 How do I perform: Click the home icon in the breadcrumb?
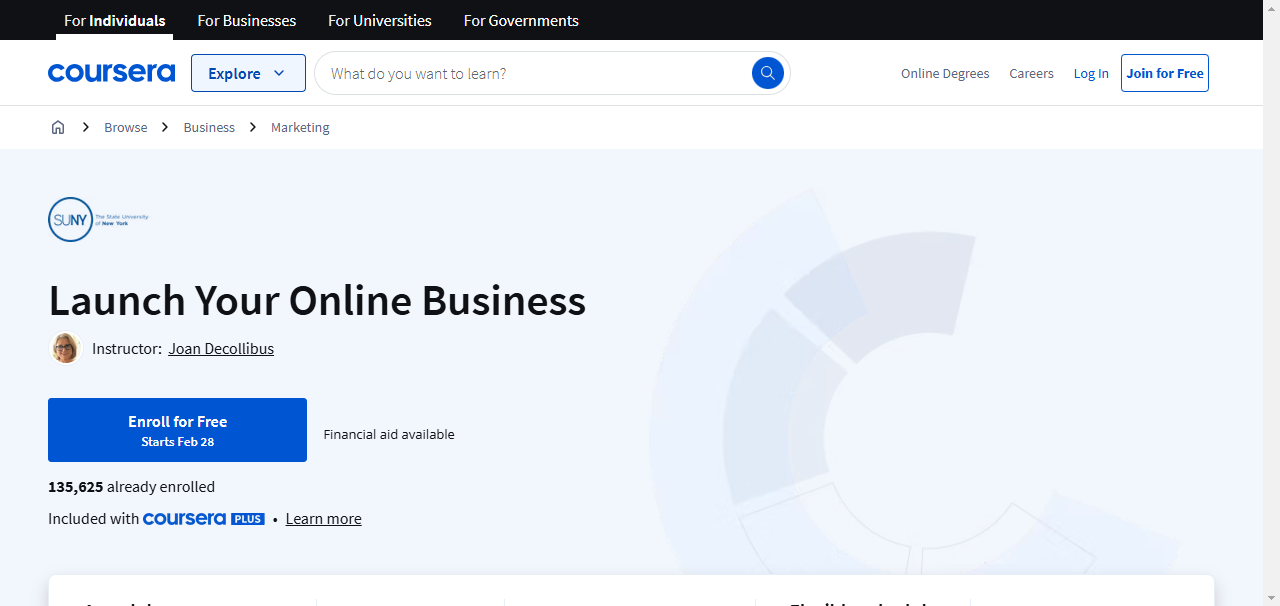[57, 127]
